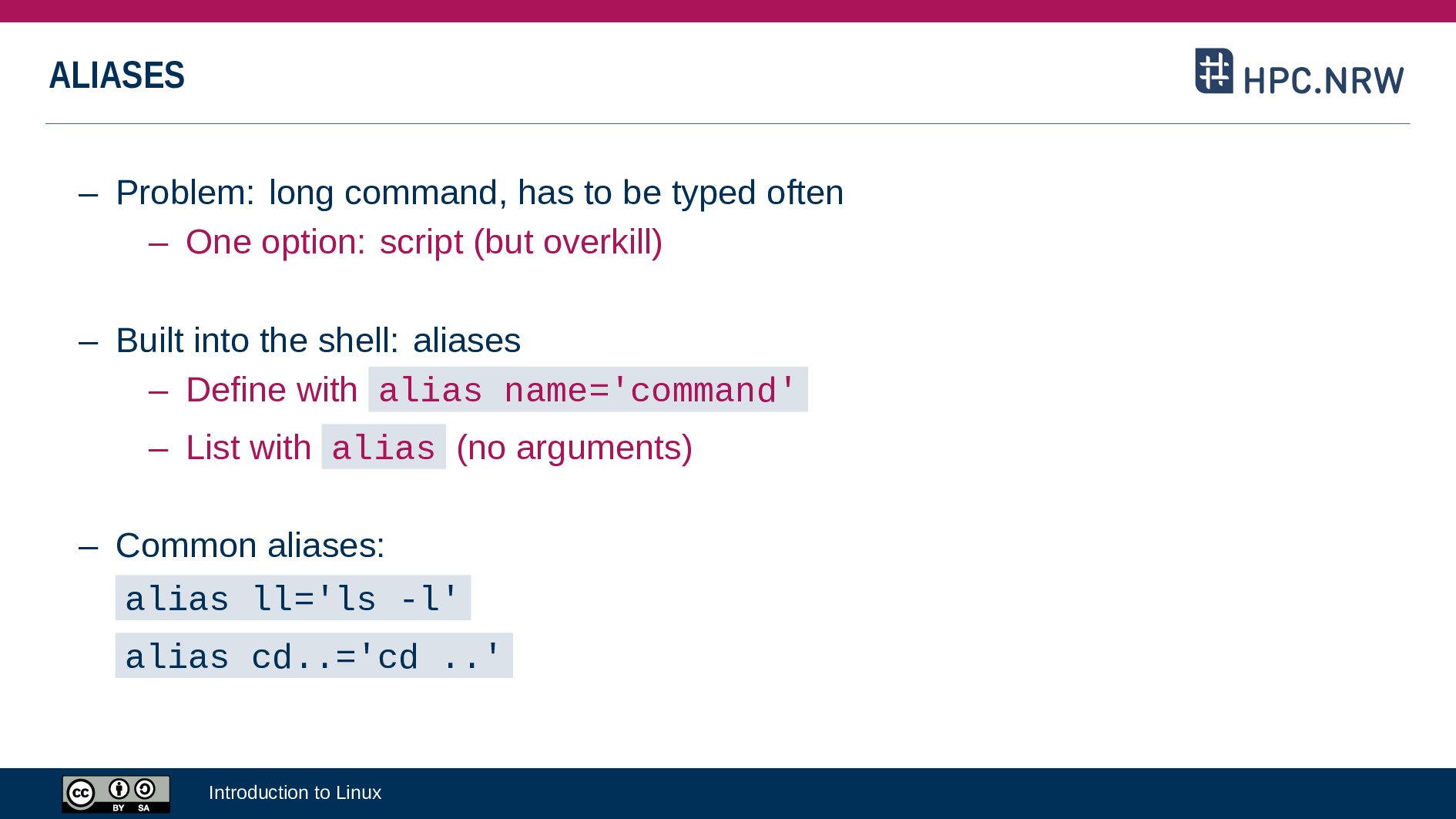Click the "Built into the shell: aliases" bullet
1456x819 pixels.
(x=317, y=341)
